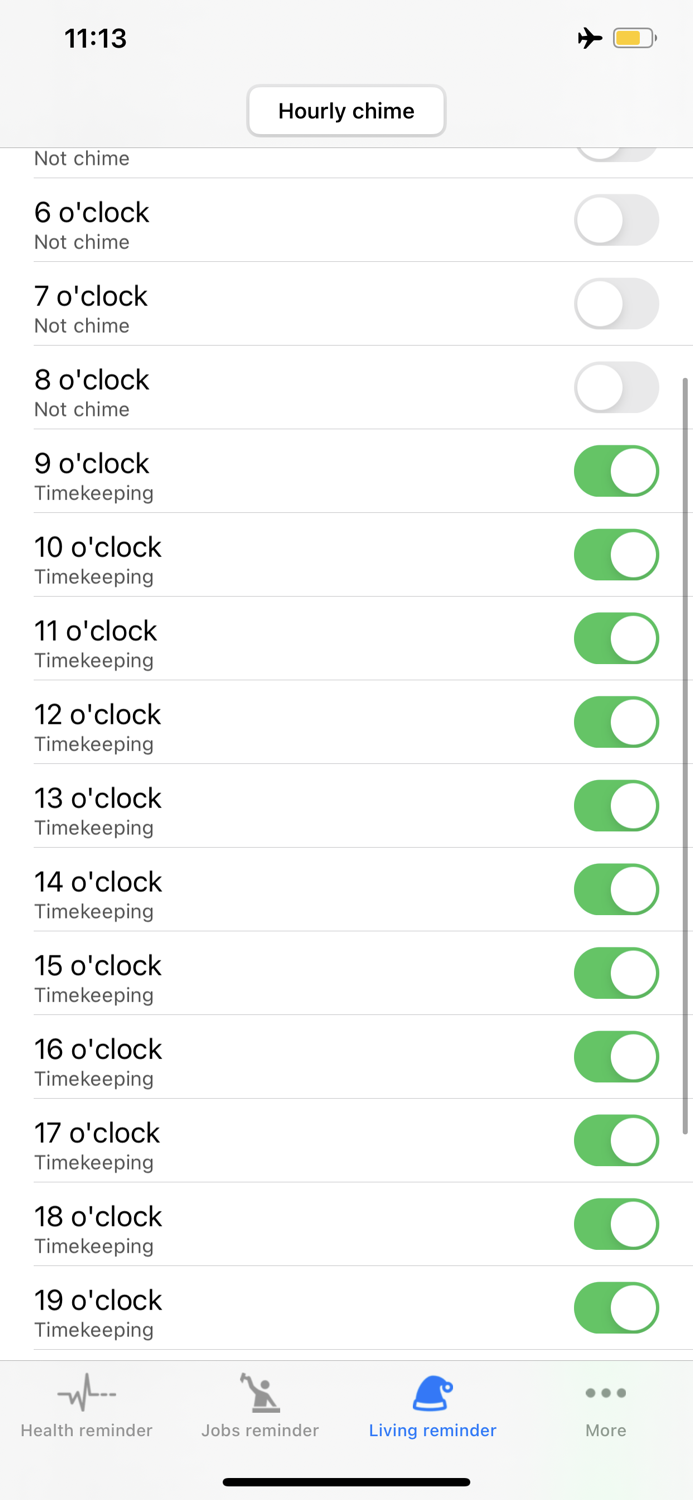Tap the Jobs reminder exercise icon

point(259,1391)
